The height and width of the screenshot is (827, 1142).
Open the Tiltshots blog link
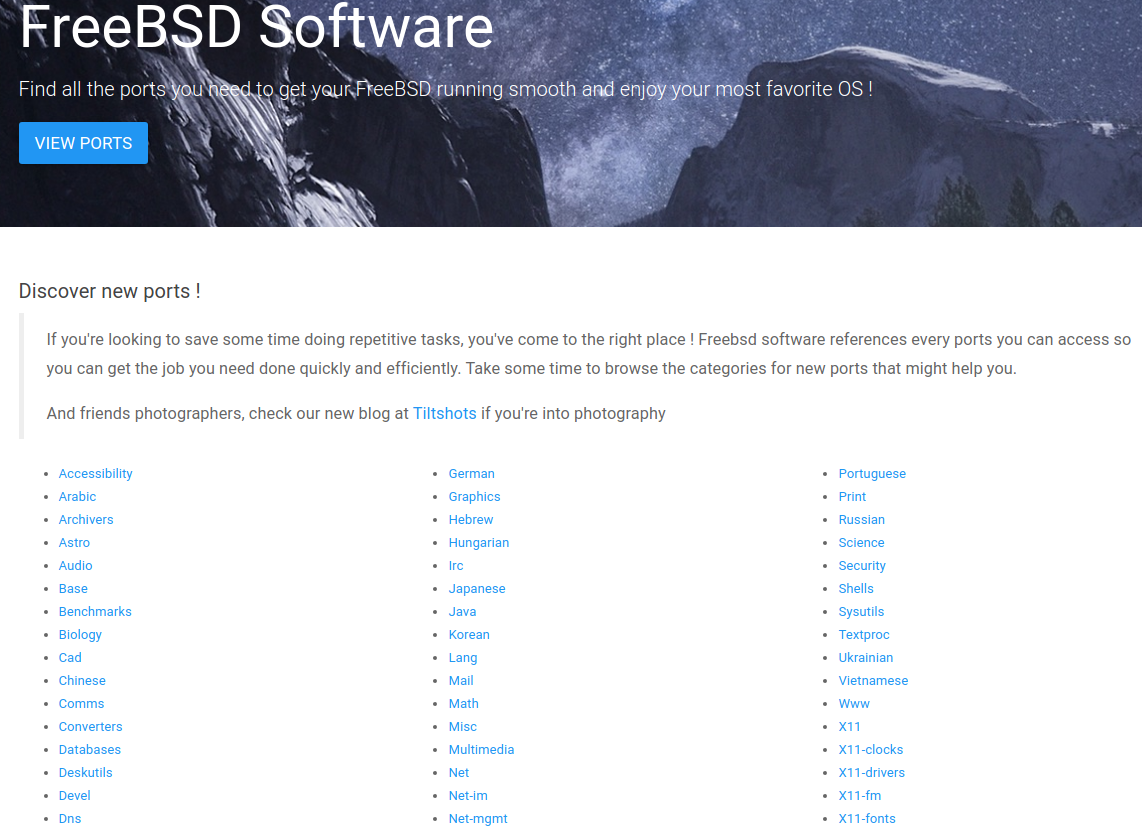444,413
